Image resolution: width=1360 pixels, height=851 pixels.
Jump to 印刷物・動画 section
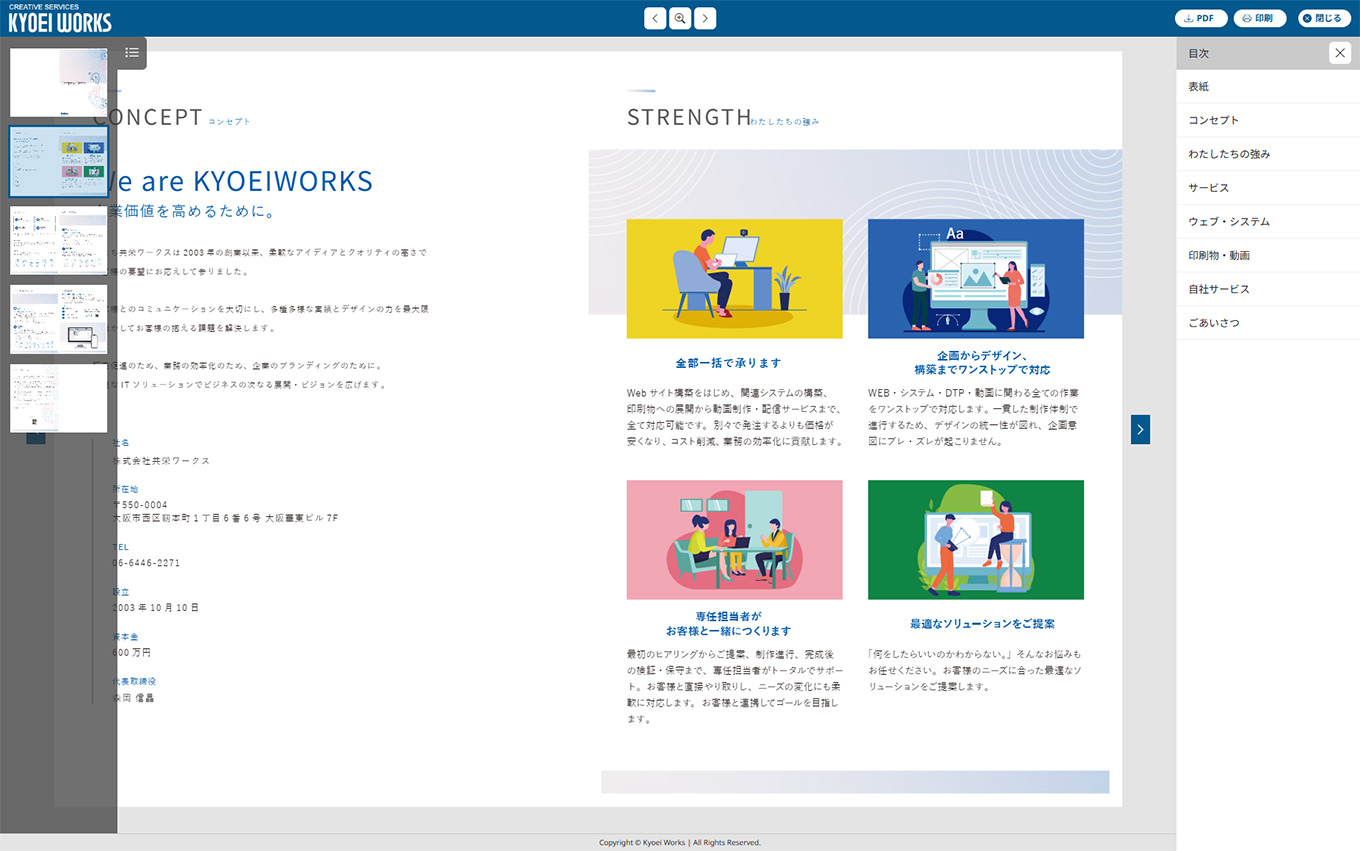coord(1268,255)
